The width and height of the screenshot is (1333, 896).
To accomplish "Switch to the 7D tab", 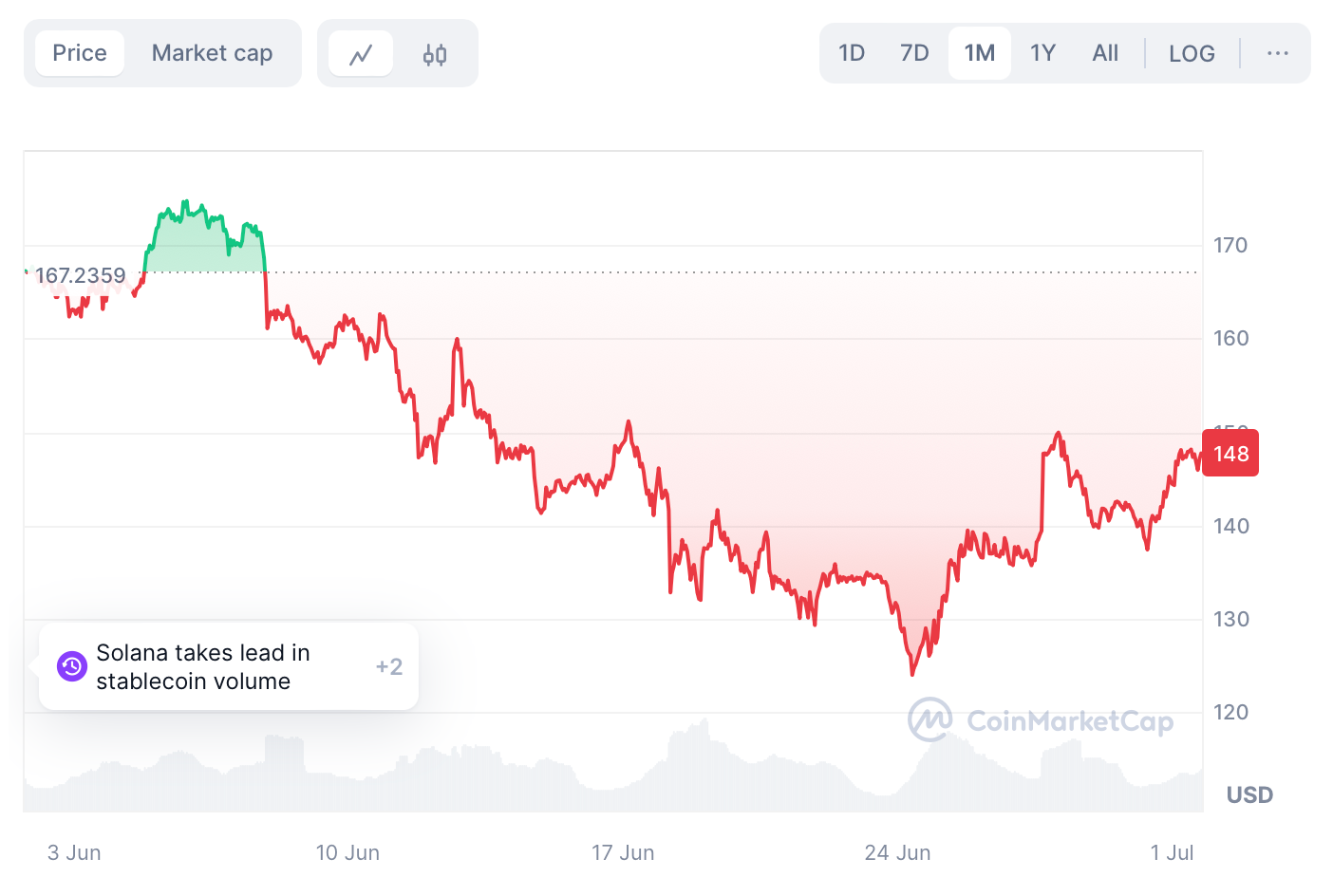I will pyautogui.click(x=913, y=53).
